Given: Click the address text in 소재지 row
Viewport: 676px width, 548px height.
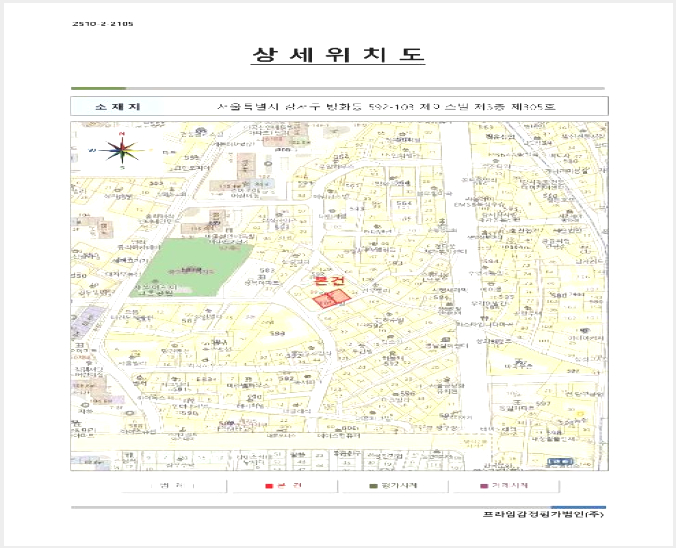Looking at the screenshot, I should pyautogui.click(x=386, y=106).
